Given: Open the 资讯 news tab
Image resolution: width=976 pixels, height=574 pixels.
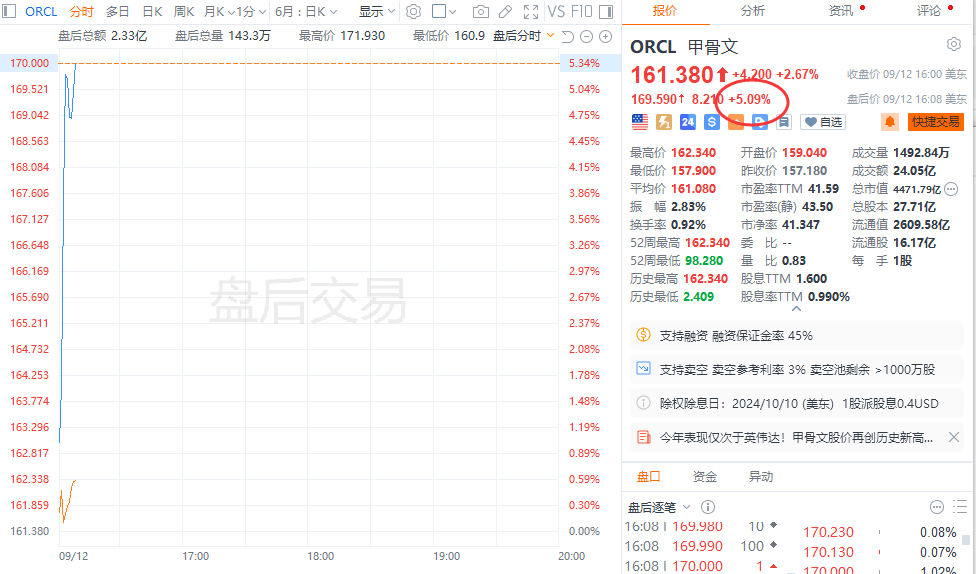Looking at the screenshot, I should point(841,11).
